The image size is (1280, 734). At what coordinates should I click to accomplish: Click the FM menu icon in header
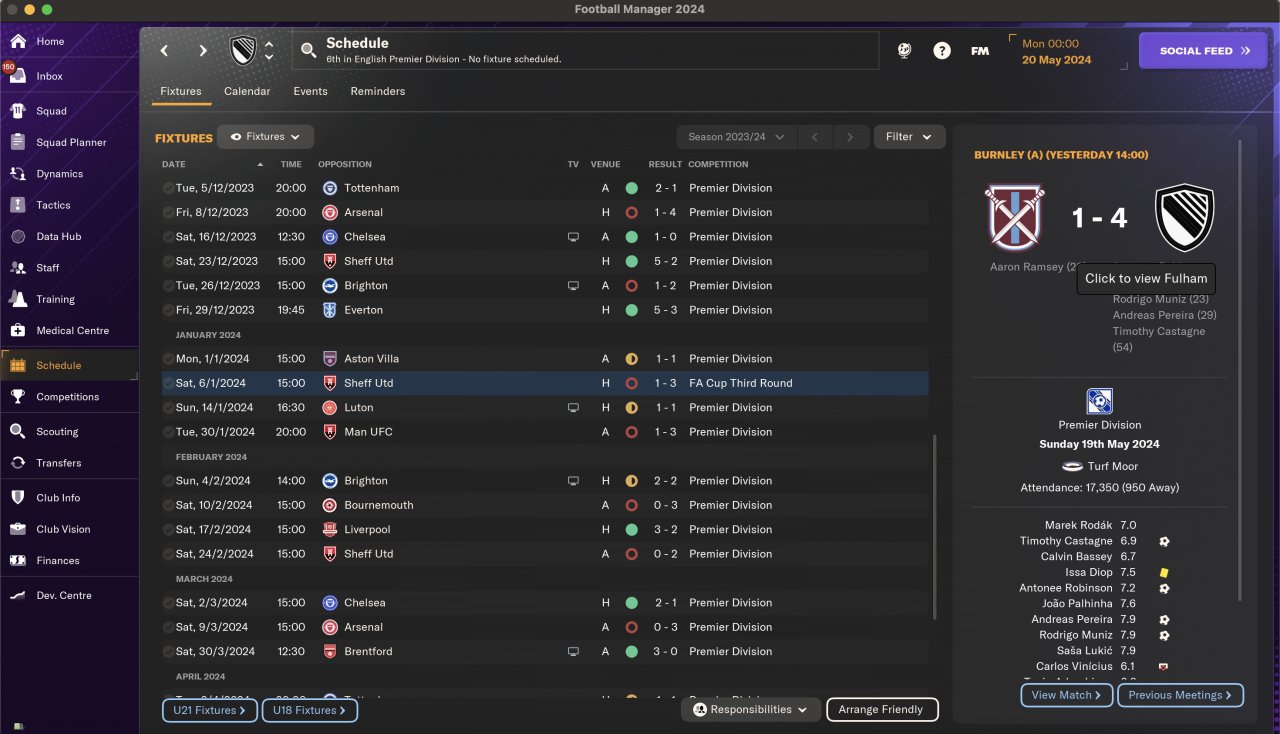(x=980, y=50)
